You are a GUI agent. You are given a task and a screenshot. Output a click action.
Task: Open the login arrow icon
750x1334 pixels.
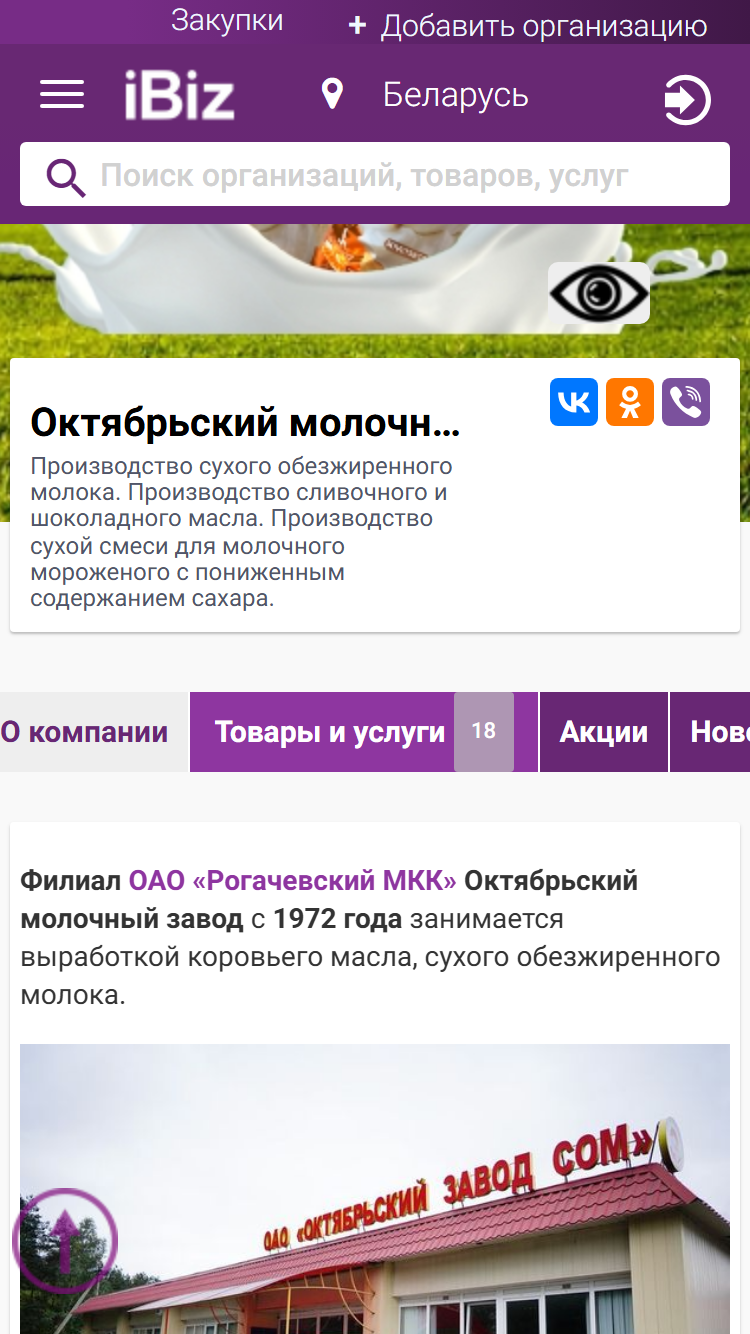[x=687, y=100]
